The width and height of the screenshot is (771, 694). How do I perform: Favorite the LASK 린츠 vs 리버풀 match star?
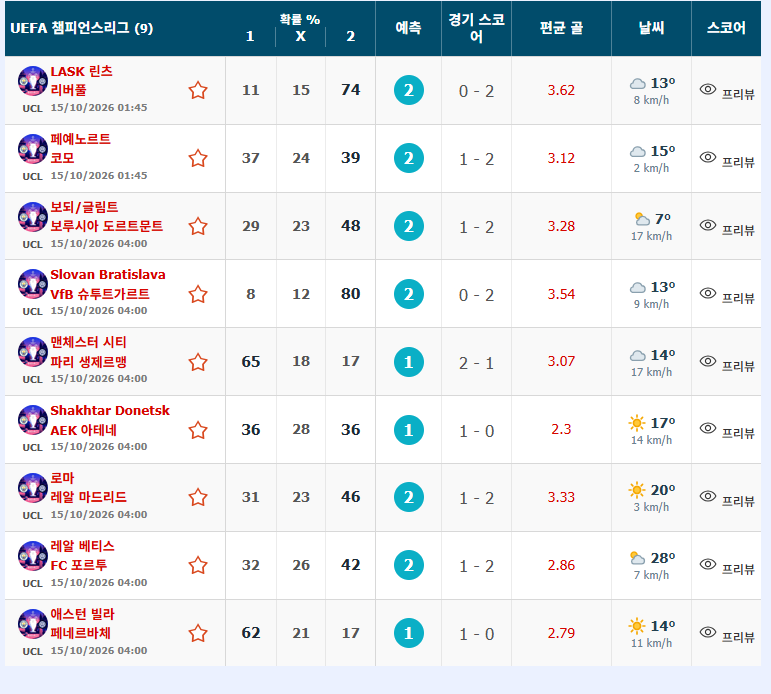coord(198,91)
